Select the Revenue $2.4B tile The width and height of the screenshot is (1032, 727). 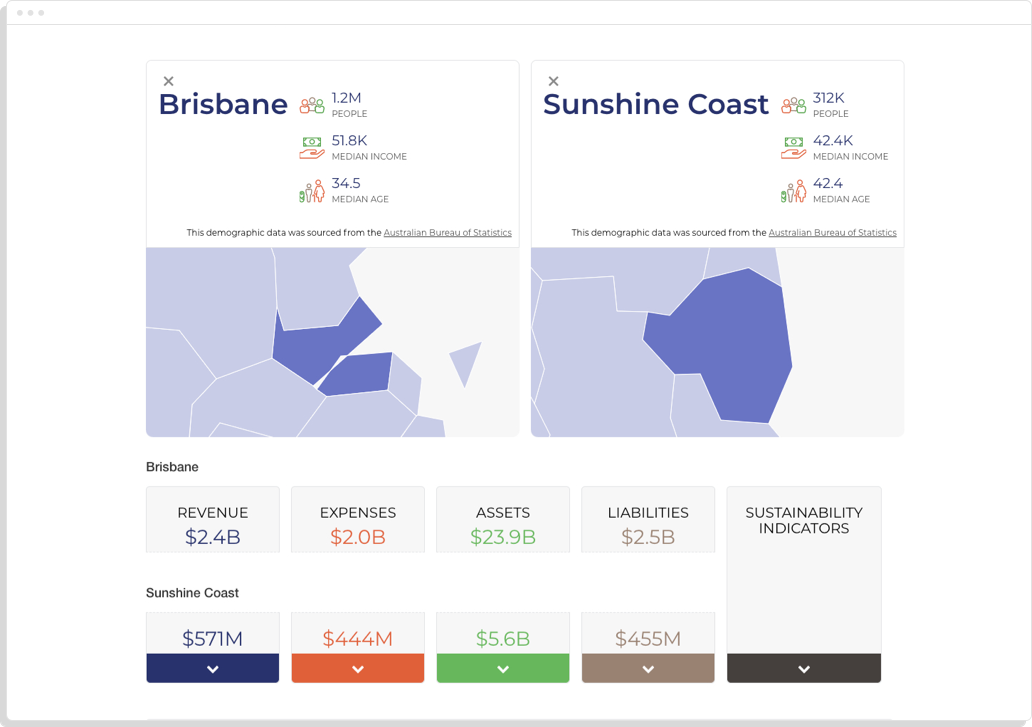(212, 519)
